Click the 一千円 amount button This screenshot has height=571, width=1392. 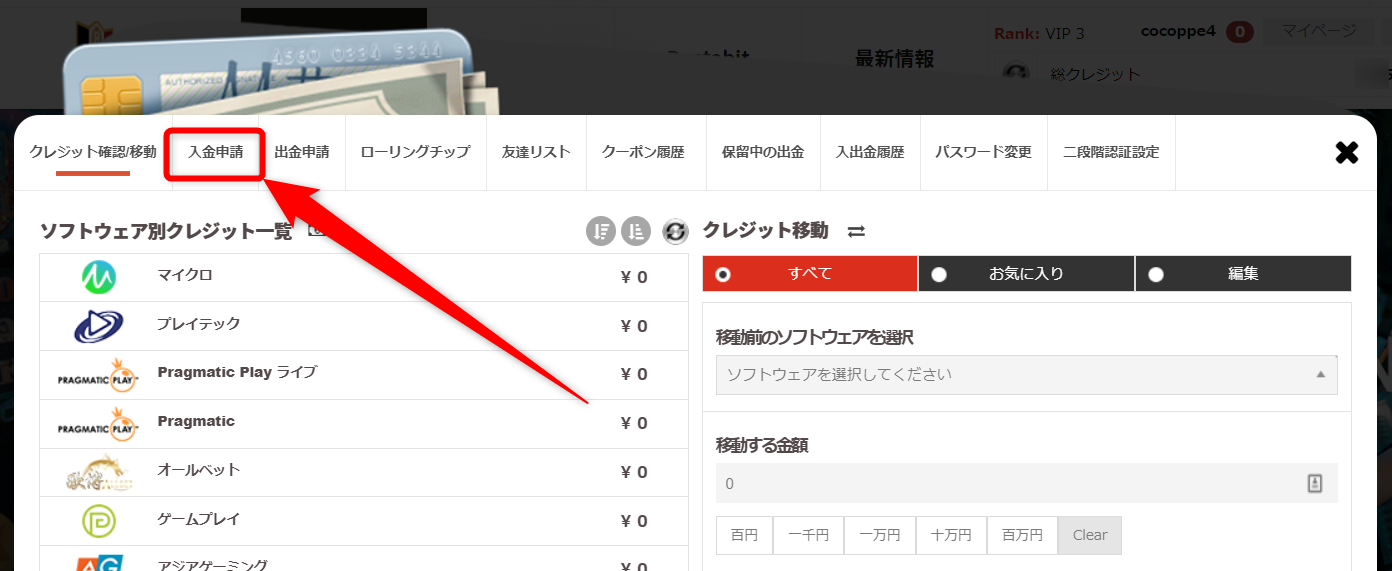click(808, 535)
